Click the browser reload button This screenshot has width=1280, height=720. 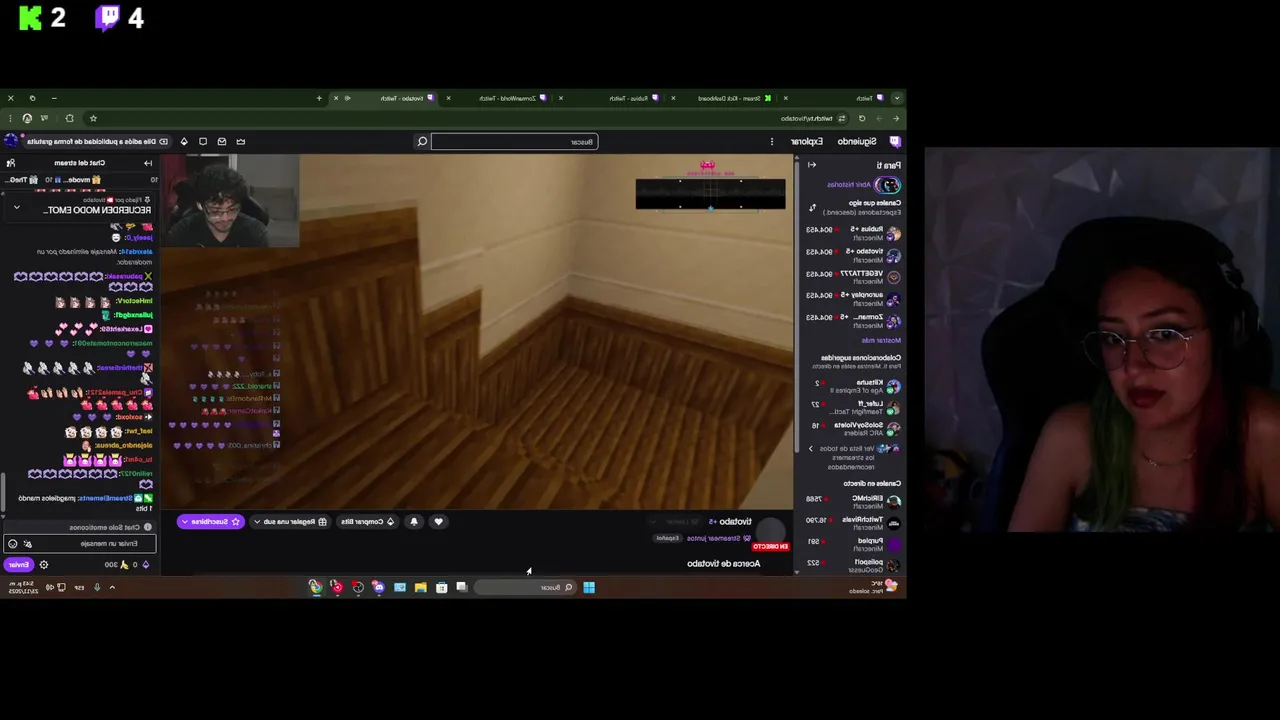(862, 118)
